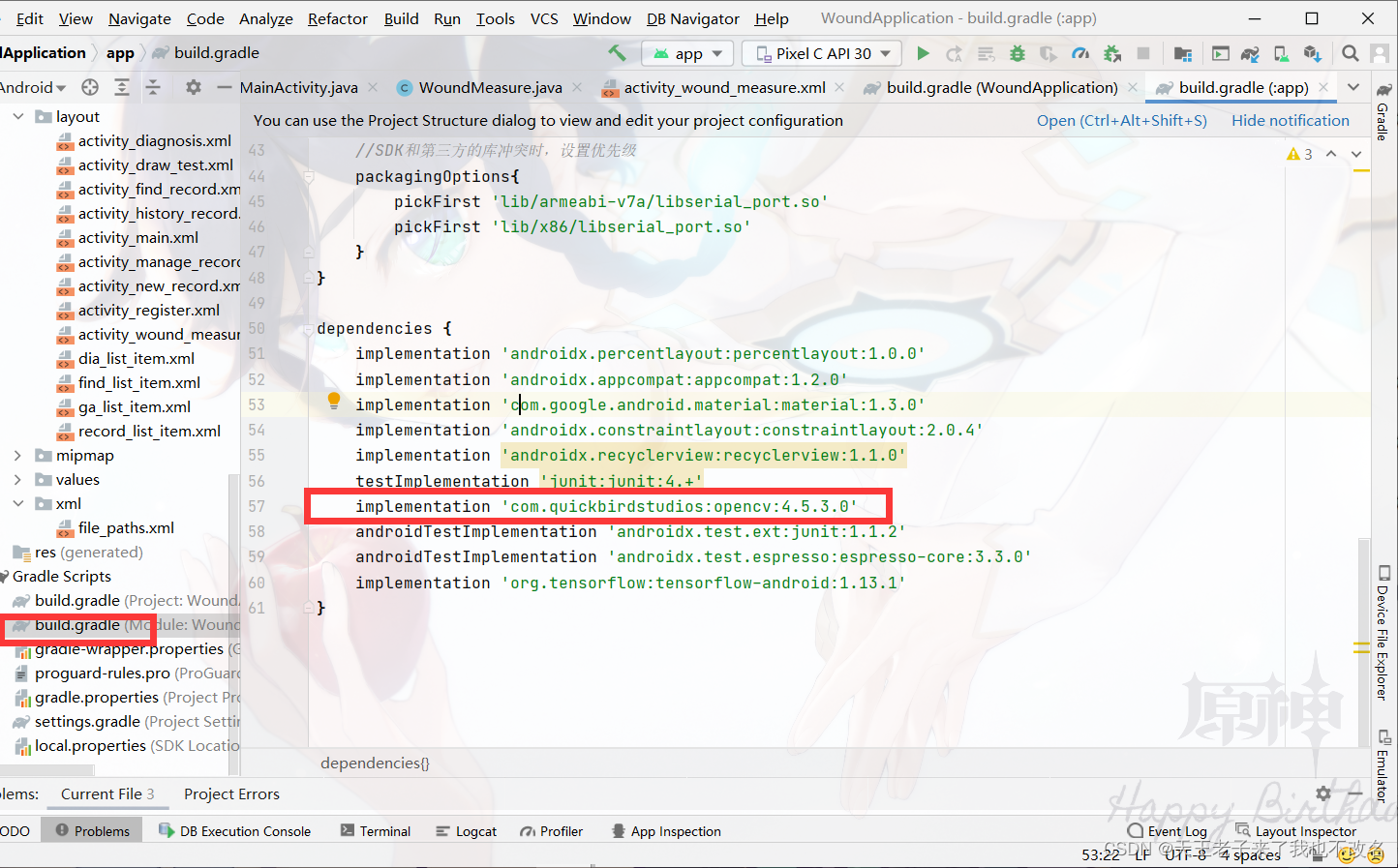Image resolution: width=1398 pixels, height=868 pixels.
Task: Click Select Opened File target icon in Project panel
Action: pos(90,87)
